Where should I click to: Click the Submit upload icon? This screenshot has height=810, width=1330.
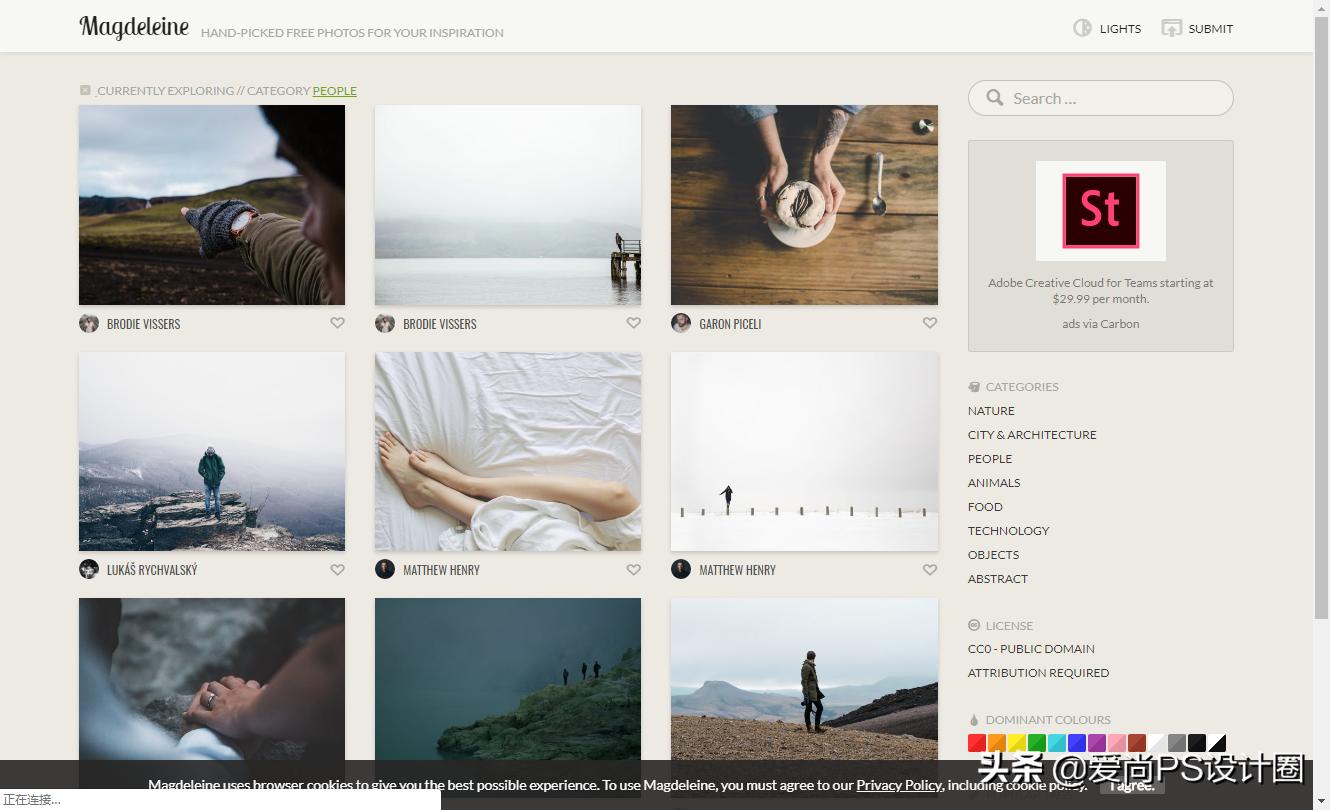[1171, 28]
